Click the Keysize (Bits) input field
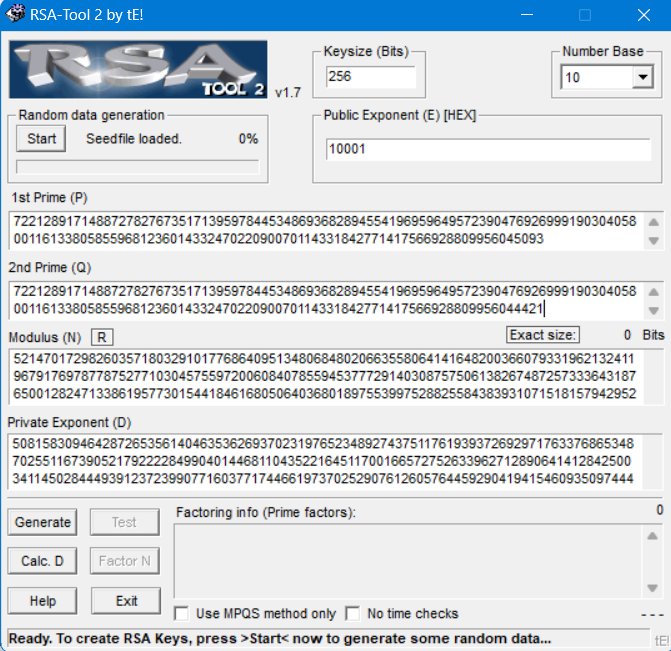Image resolution: width=671 pixels, height=651 pixels. point(369,77)
